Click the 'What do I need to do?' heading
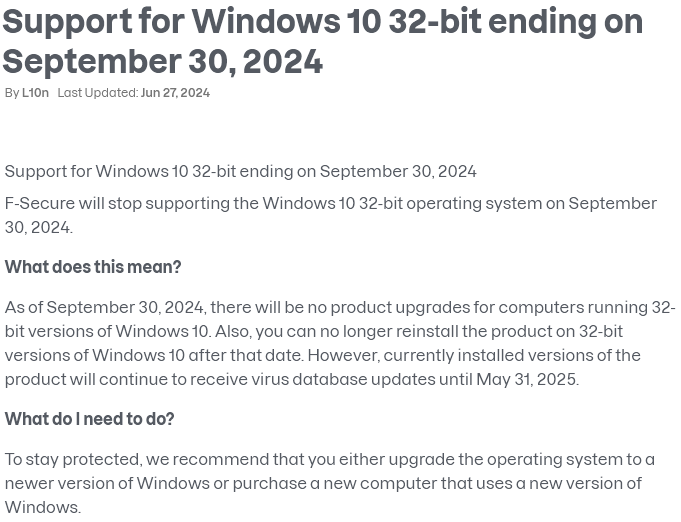Image resolution: width=681 pixels, height=522 pixels. pyautogui.click(x=89, y=419)
